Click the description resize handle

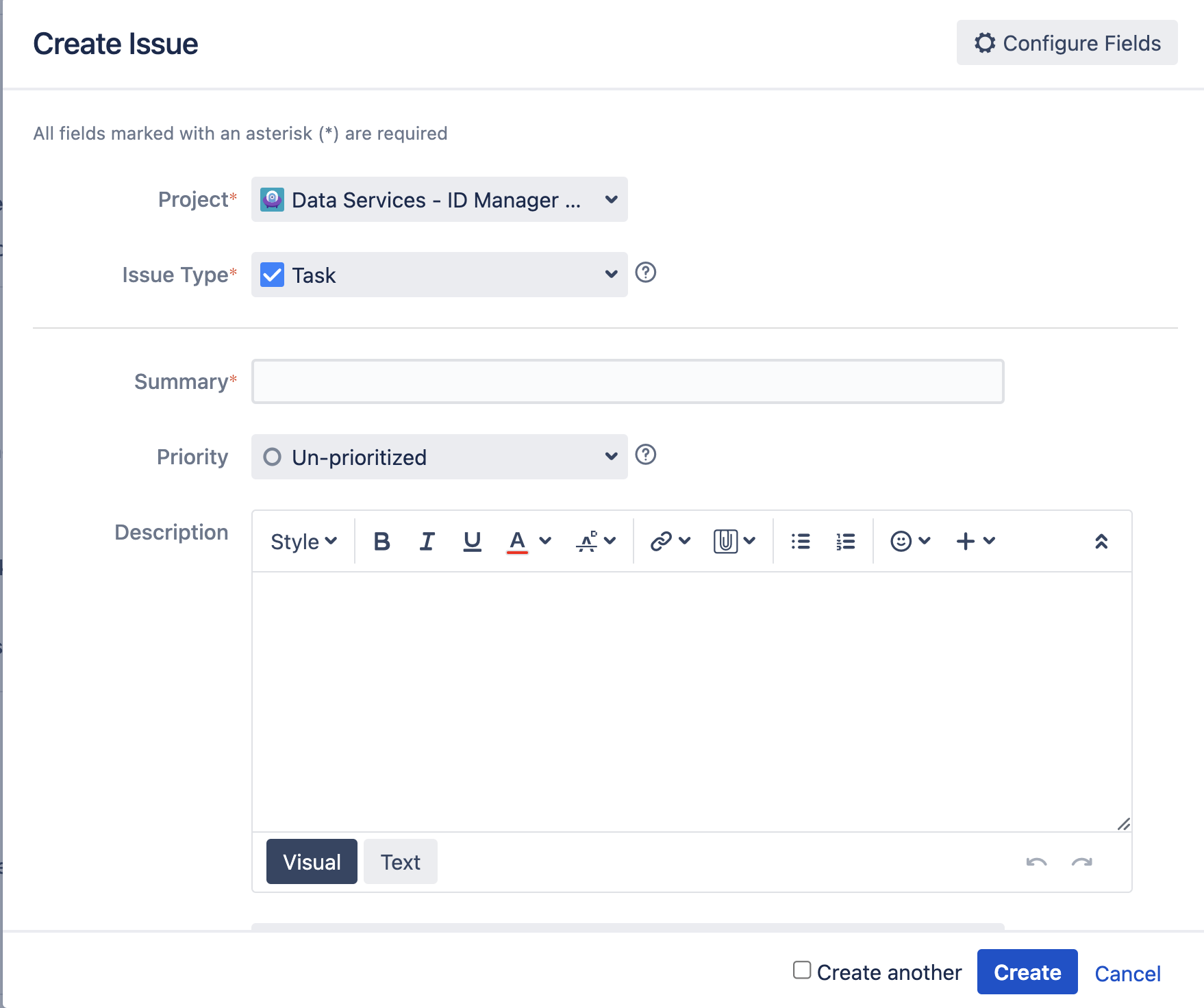click(1123, 824)
